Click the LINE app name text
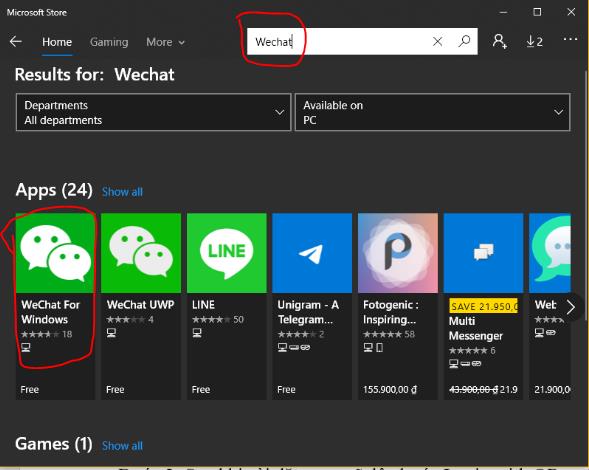Viewport: 589px width, 470px height. tap(203, 305)
